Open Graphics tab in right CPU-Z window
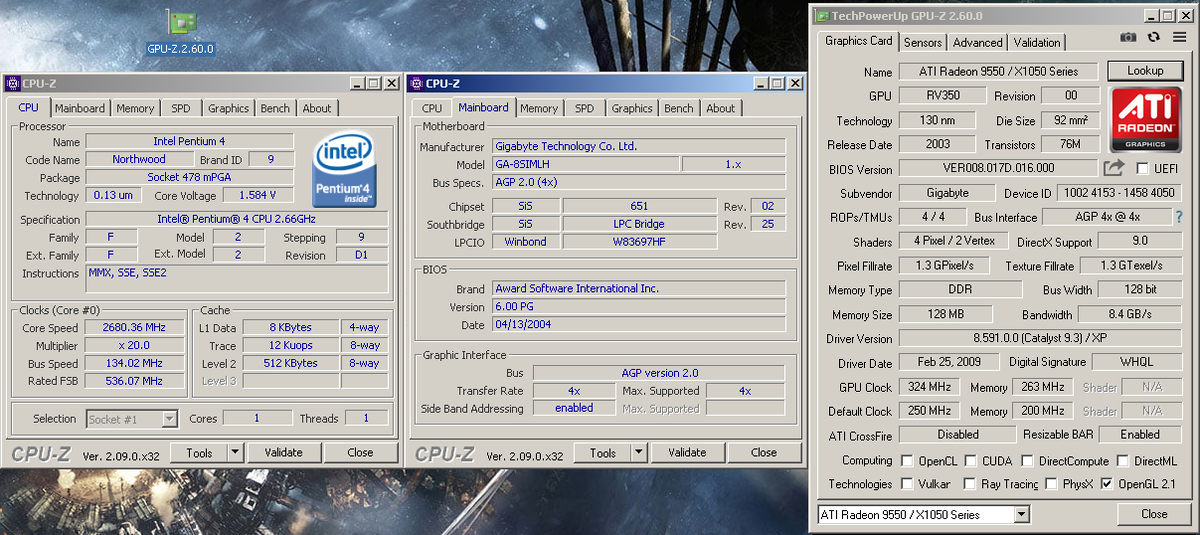 coord(632,108)
